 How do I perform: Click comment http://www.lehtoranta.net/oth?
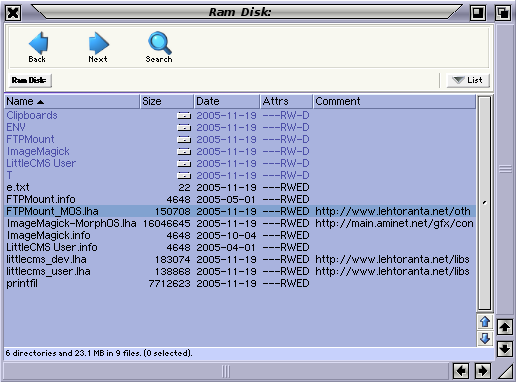click(x=393, y=211)
